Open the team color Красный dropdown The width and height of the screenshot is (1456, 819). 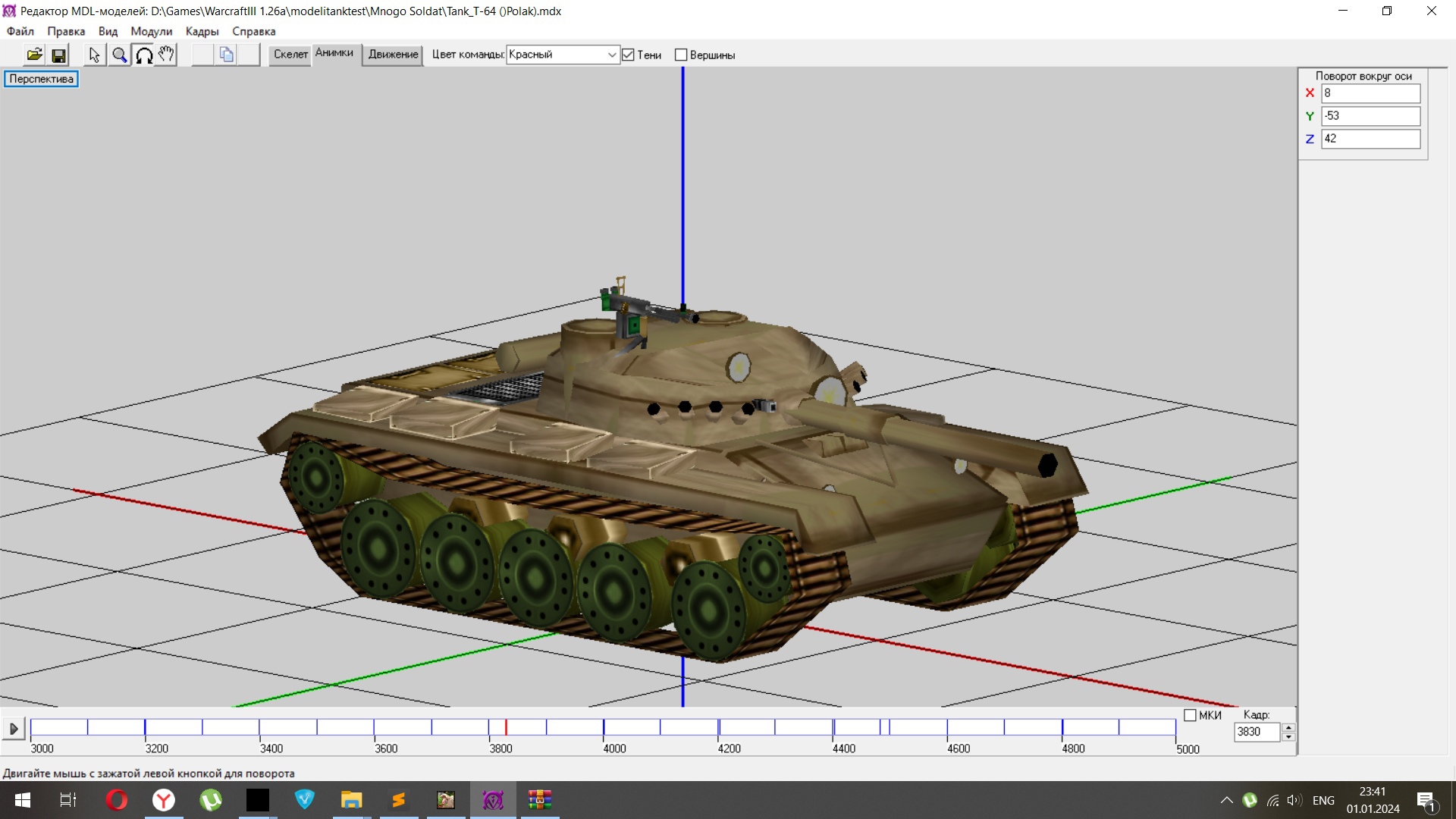click(611, 55)
